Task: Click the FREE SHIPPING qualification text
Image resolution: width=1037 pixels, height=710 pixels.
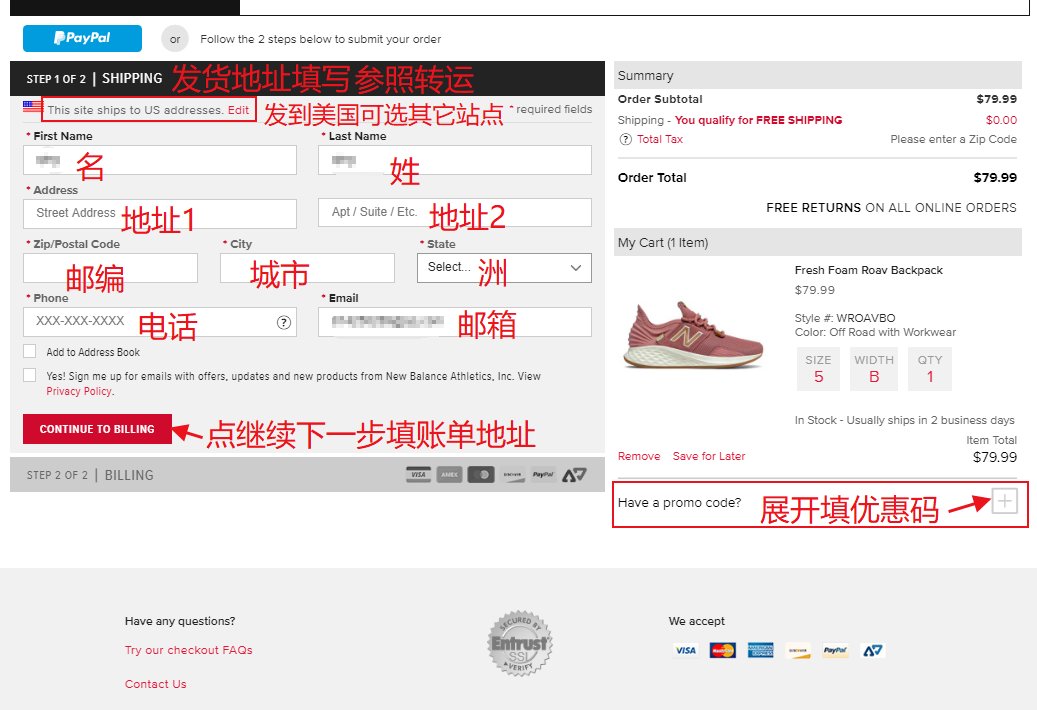Action: click(758, 120)
